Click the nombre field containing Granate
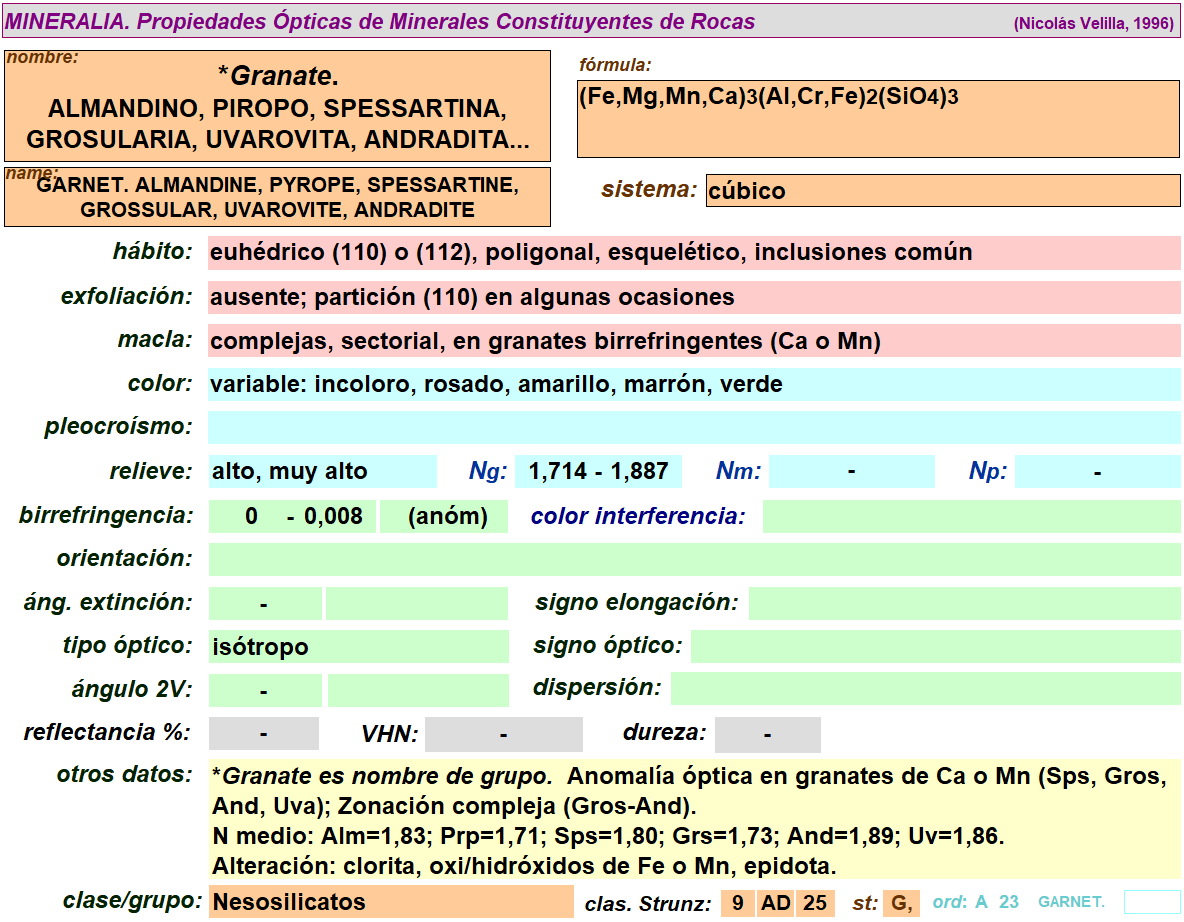This screenshot has height=922, width=1184. 277,106
